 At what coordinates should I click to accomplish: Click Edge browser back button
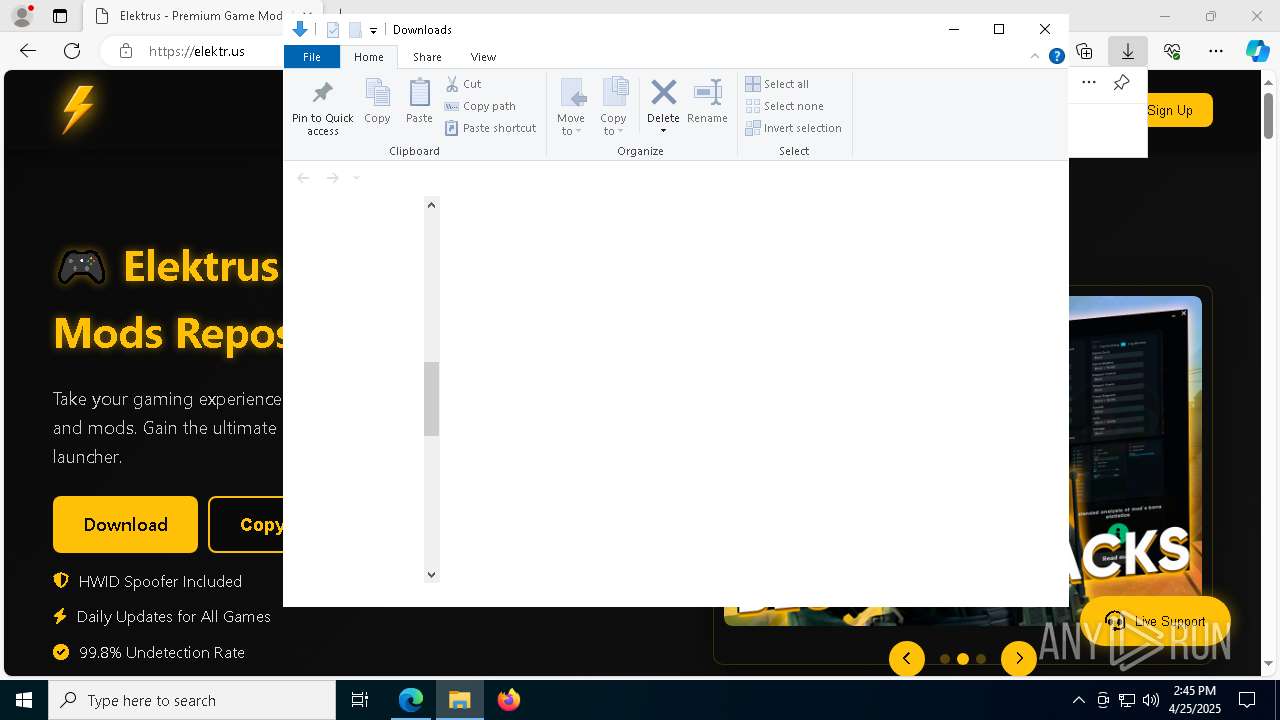(28, 51)
